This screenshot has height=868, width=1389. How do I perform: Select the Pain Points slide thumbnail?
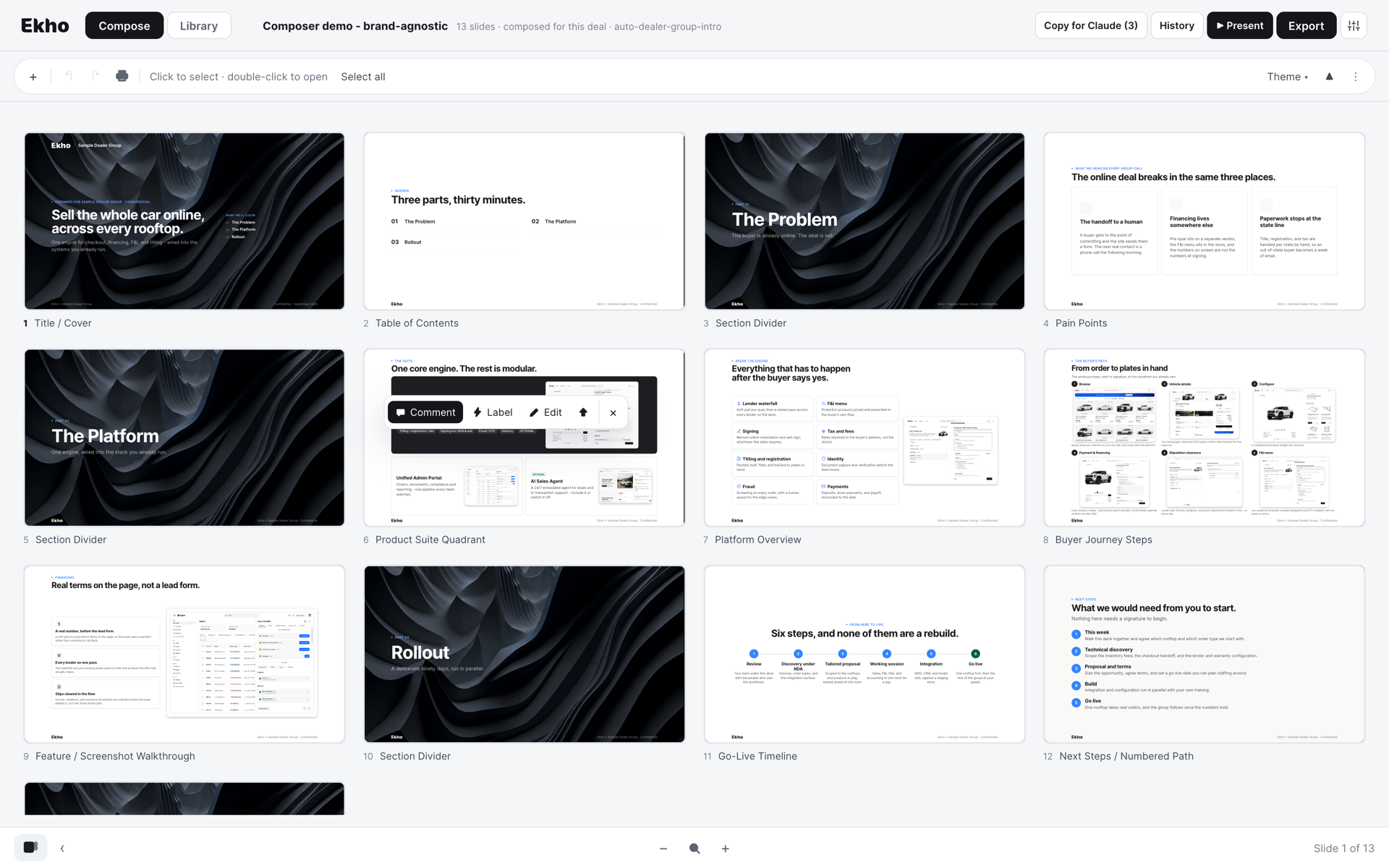click(1205, 221)
